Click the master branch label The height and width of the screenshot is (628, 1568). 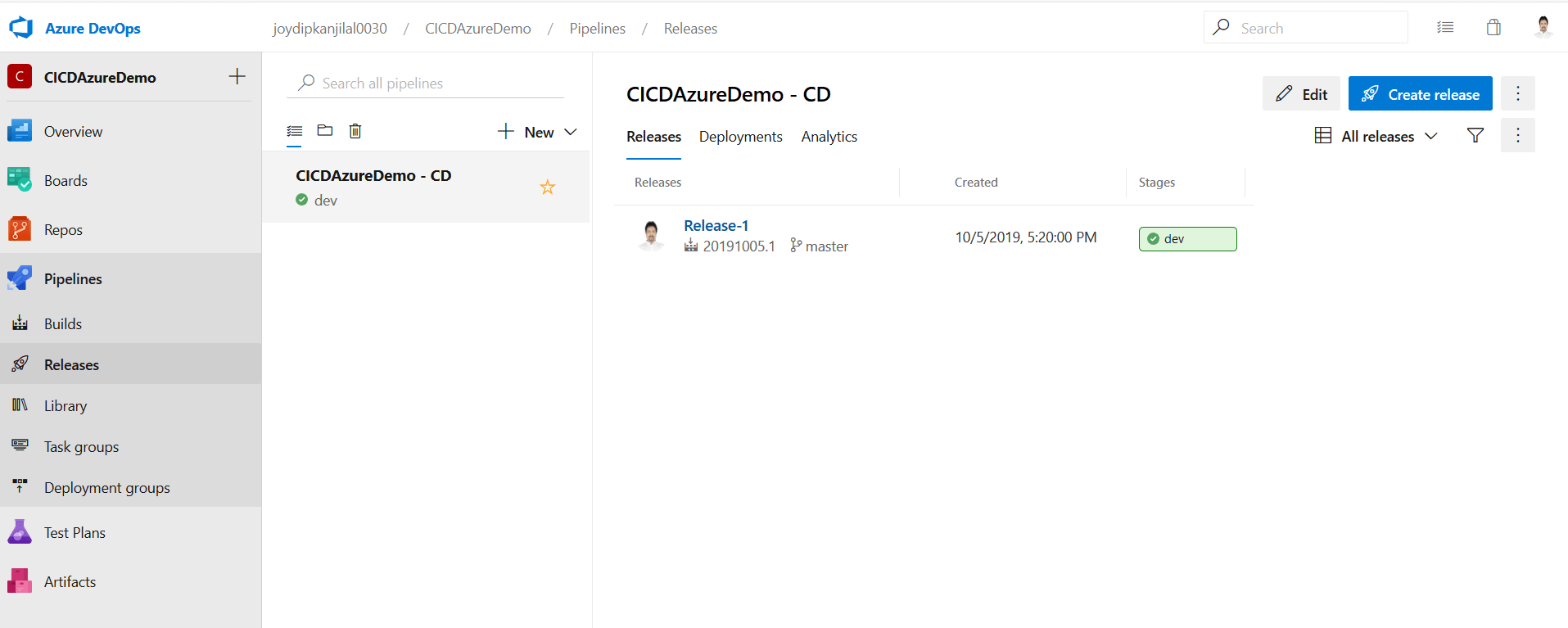(819, 246)
